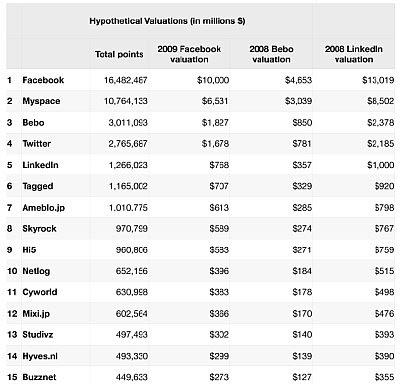400x385 pixels.
Task: Select the LinkedIn row name
Action: coord(40,165)
